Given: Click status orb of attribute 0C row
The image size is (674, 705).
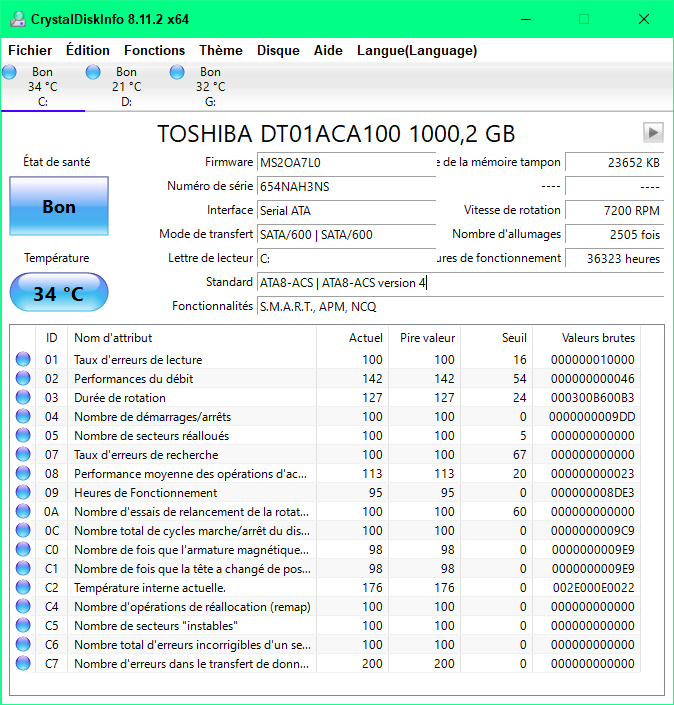Looking at the screenshot, I should point(23,531).
